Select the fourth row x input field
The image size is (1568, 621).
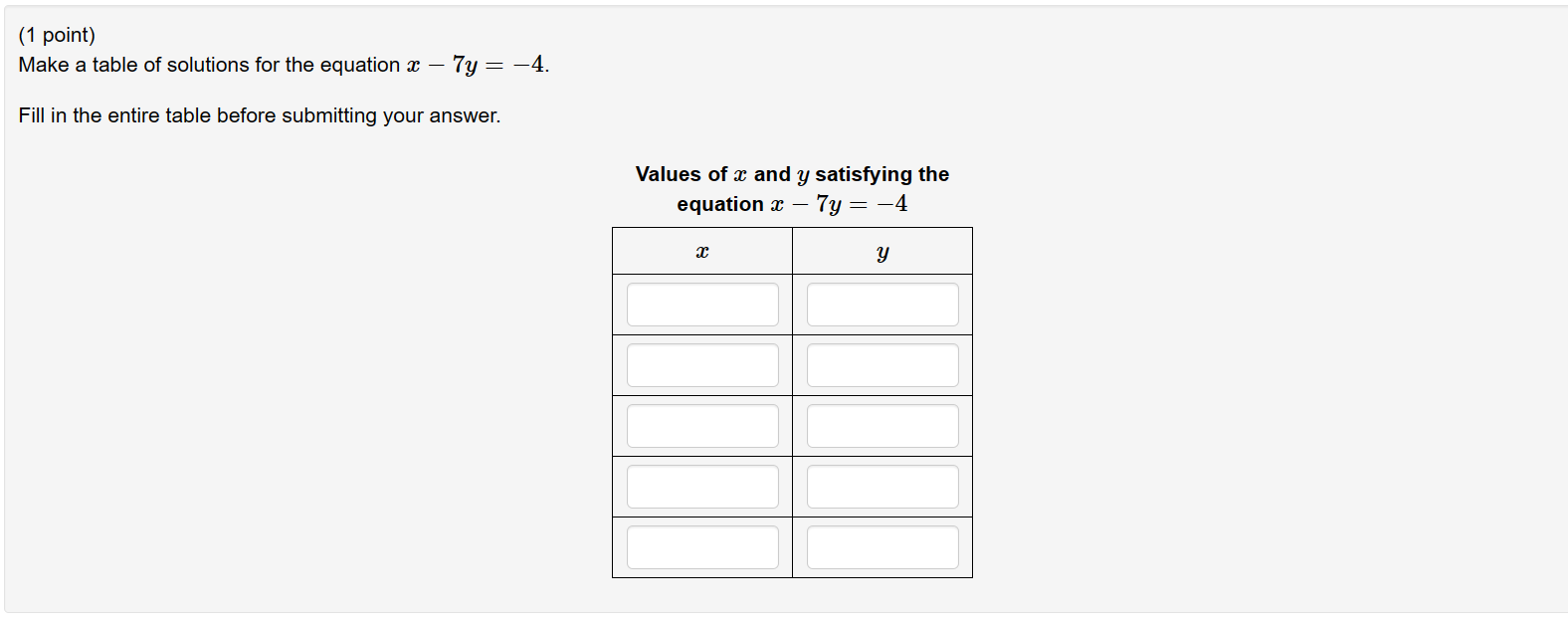click(702, 486)
